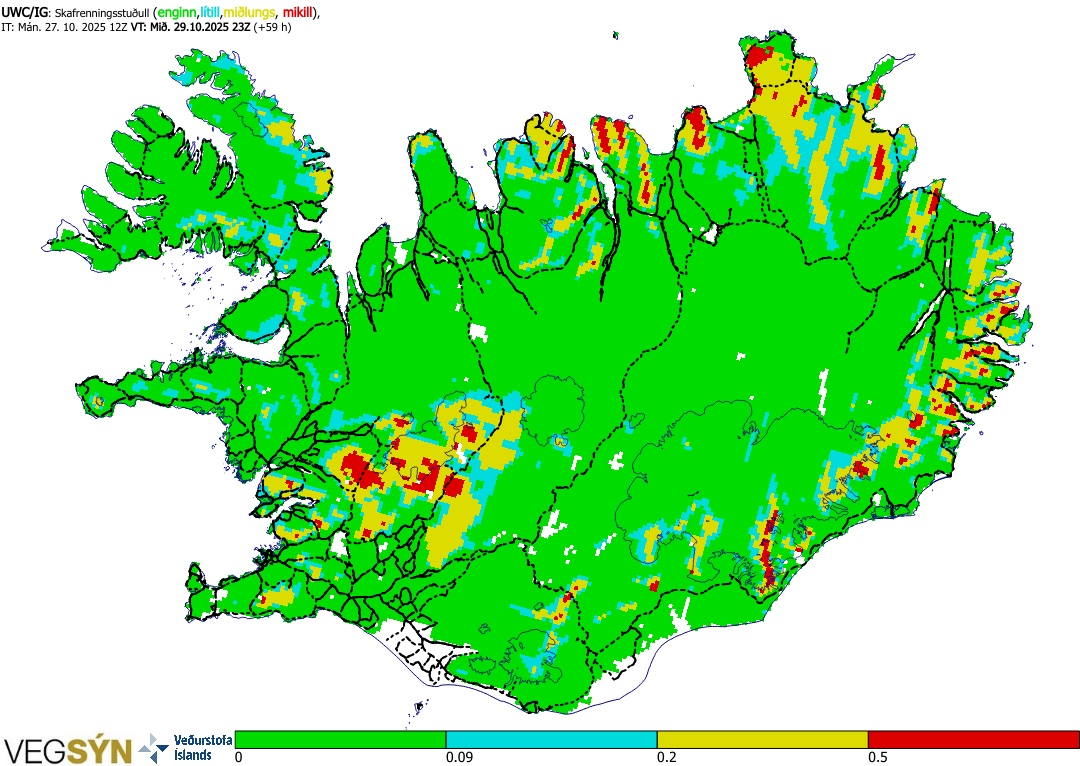Click the green word 'enginn' in title

coord(178,12)
